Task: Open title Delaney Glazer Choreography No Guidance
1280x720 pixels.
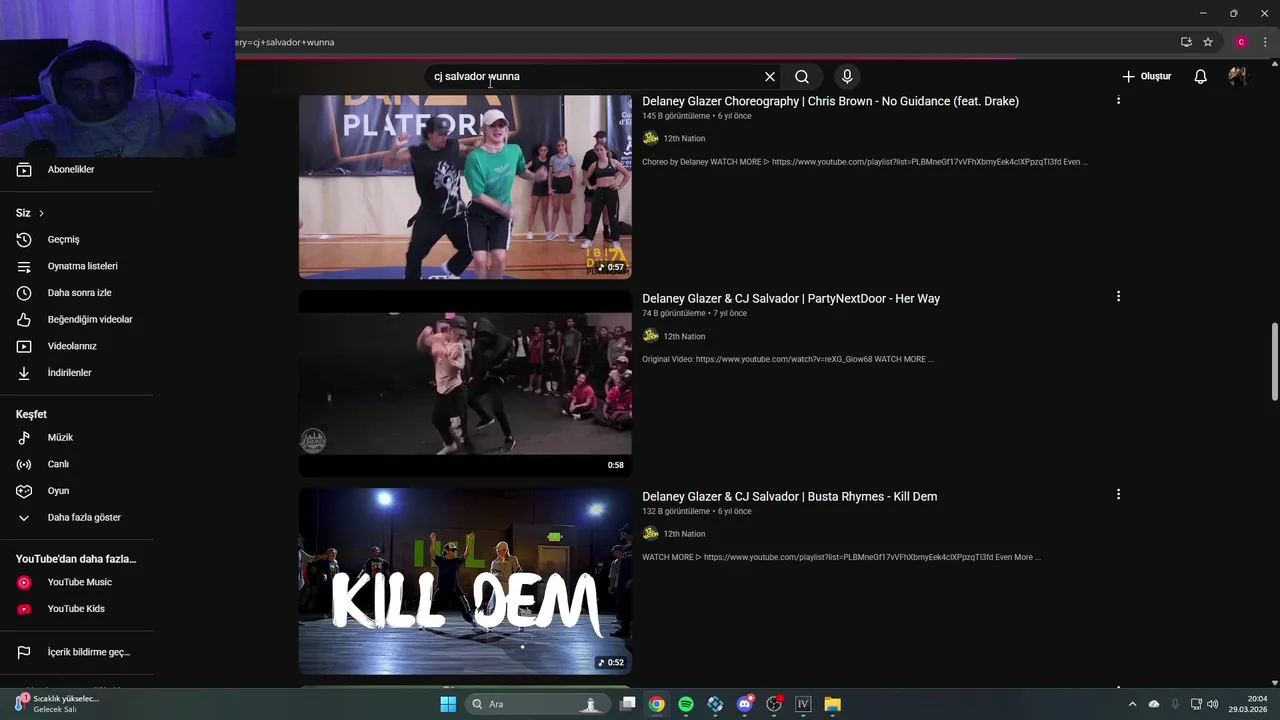Action: (830, 101)
